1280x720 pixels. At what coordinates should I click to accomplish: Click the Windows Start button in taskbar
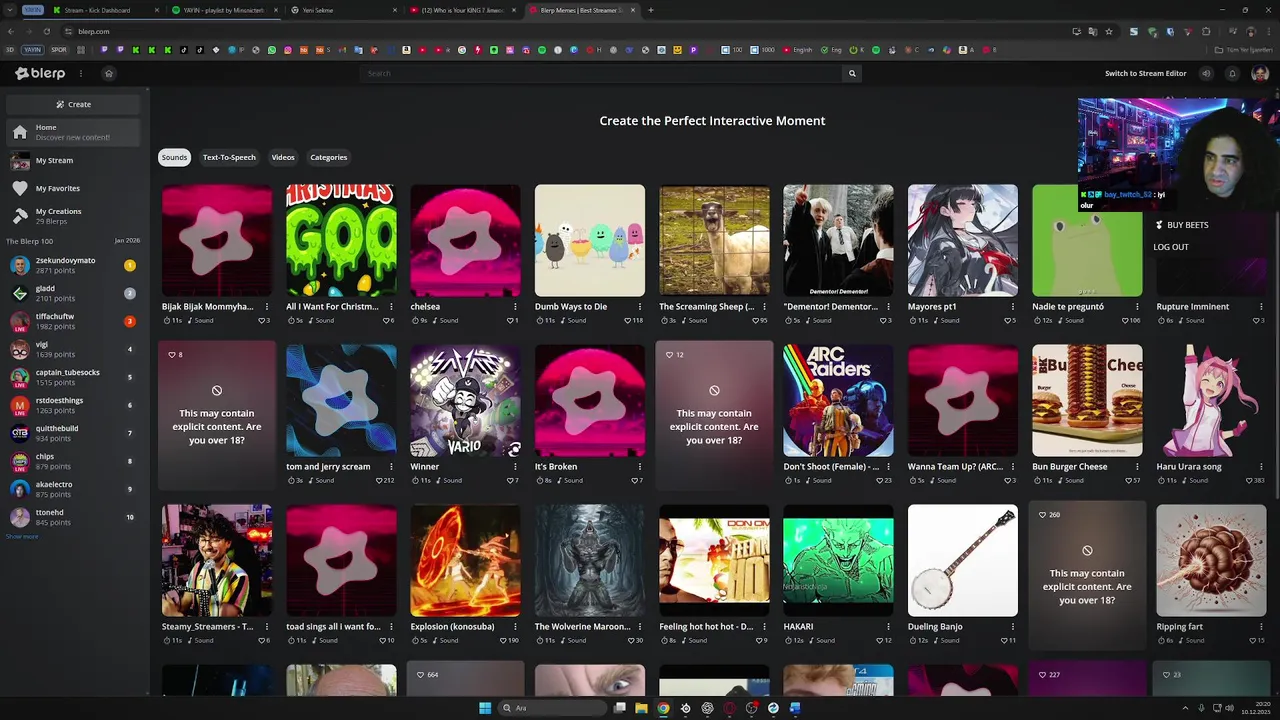pos(485,708)
